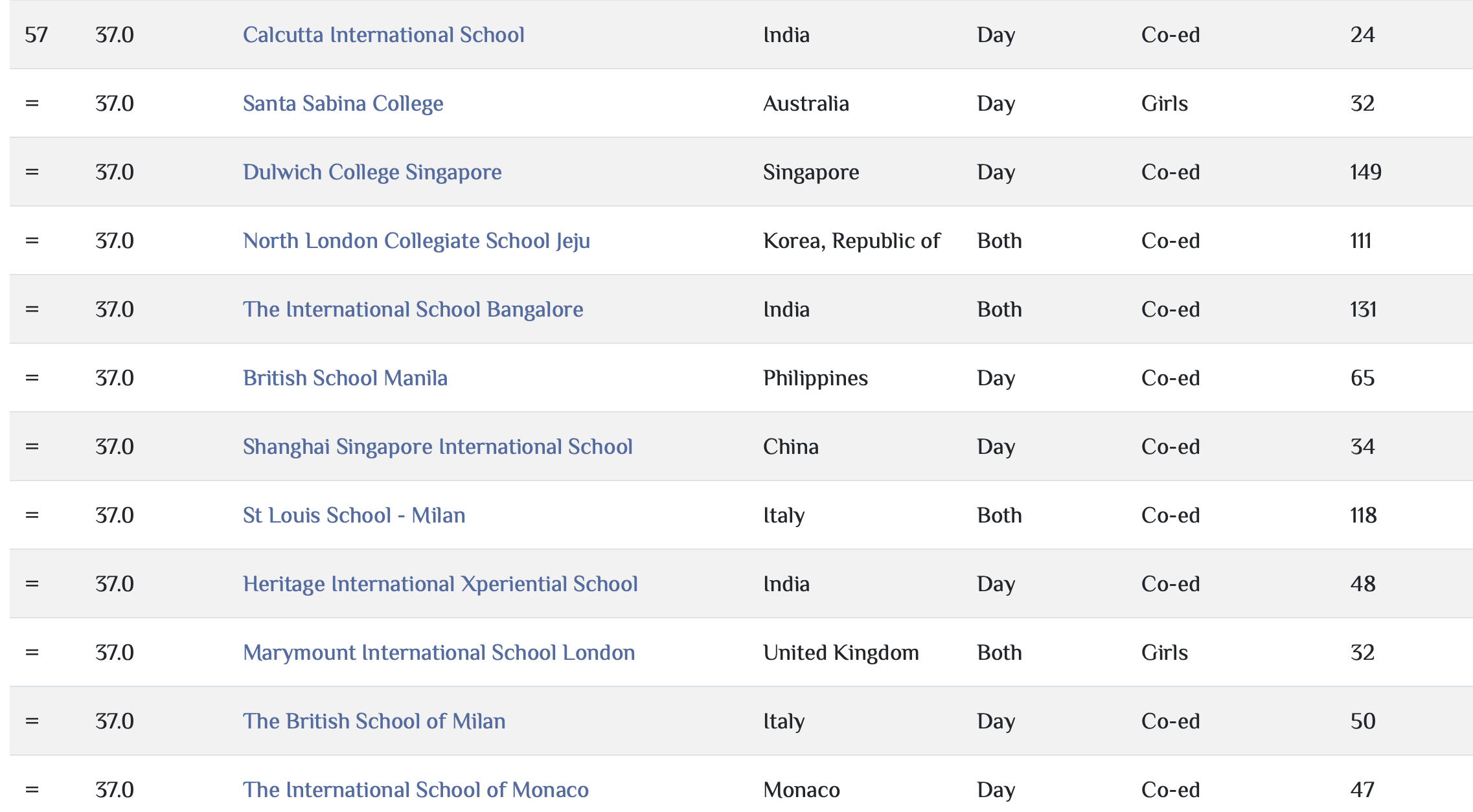Screen dimensions: 1473x812
Task: Click Marymount International School London link
Action: click(439, 653)
